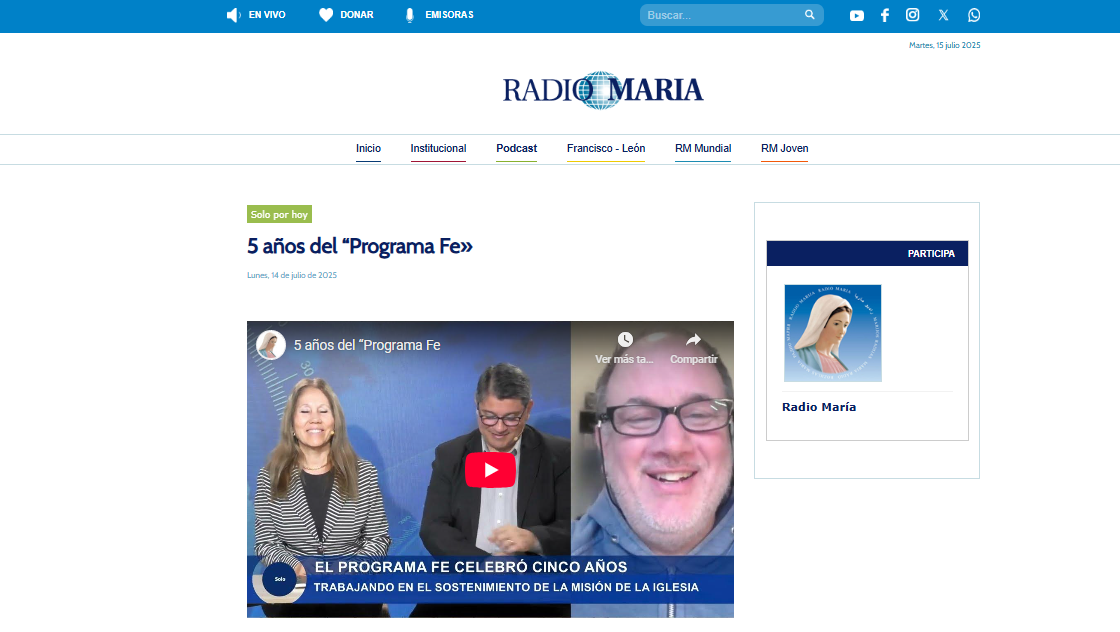Image resolution: width=1120 pixels, height=632 pixels.
Task: Go to the Inicio menu item
Action: [x=369, y=149]
